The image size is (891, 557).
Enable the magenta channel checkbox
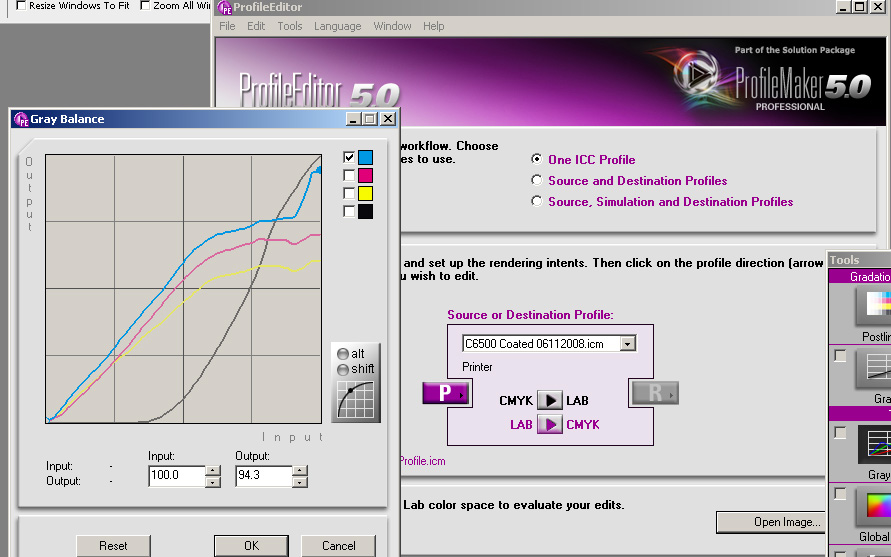click(349, 176)
